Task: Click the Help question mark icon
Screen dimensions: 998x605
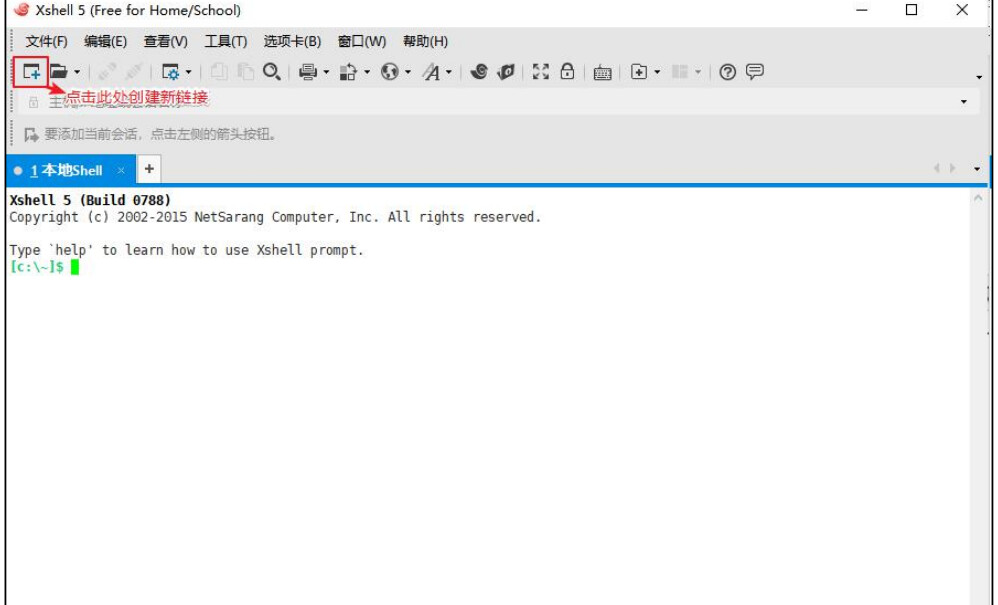Action: pyautogui.click(x=727, y=72)
